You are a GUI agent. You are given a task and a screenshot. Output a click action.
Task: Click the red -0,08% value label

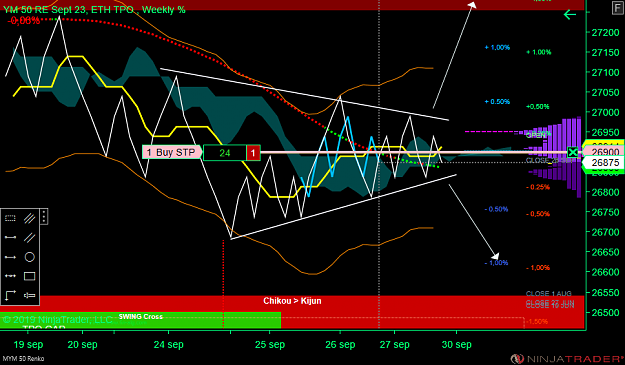coord(24,20)
